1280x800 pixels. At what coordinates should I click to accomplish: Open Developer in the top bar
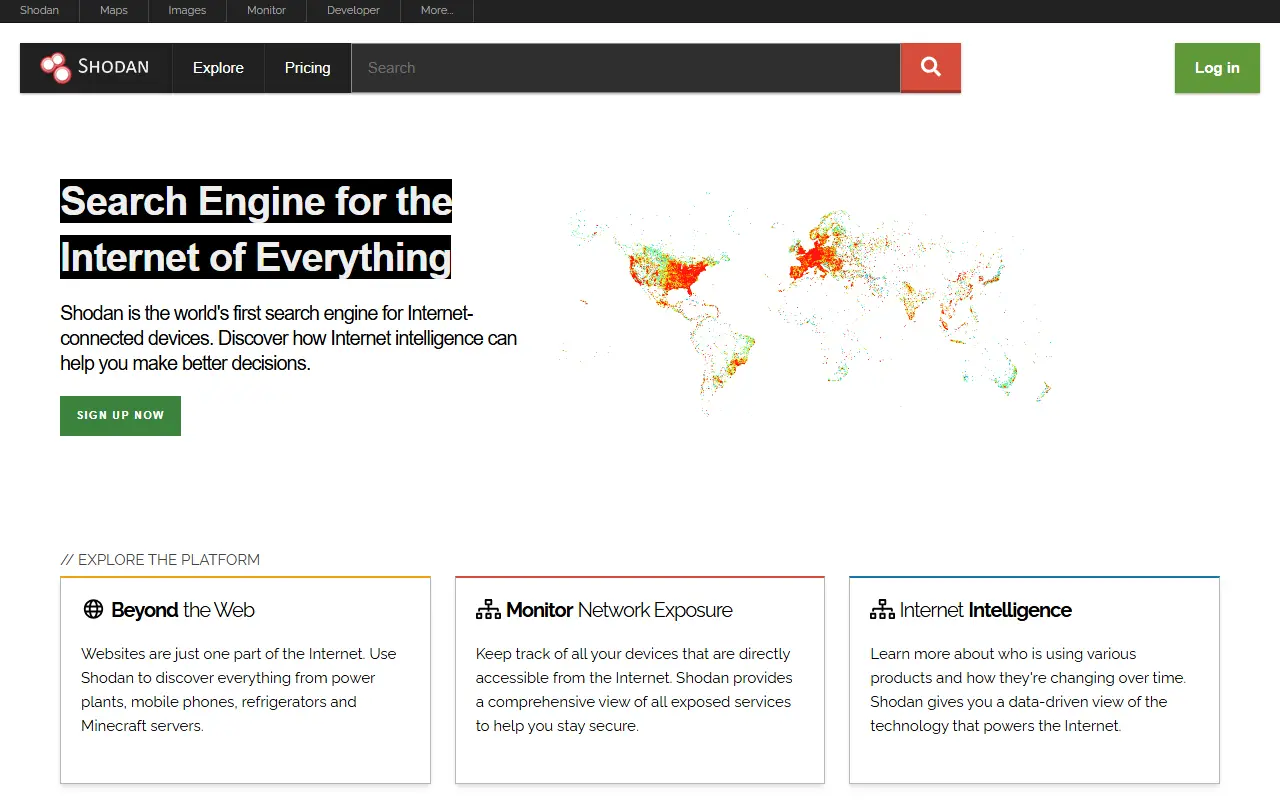[353, 11]
